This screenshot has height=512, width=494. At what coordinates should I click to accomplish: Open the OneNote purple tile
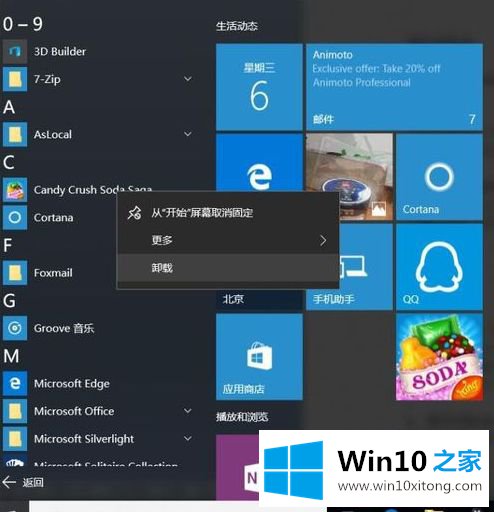[237, 467]
